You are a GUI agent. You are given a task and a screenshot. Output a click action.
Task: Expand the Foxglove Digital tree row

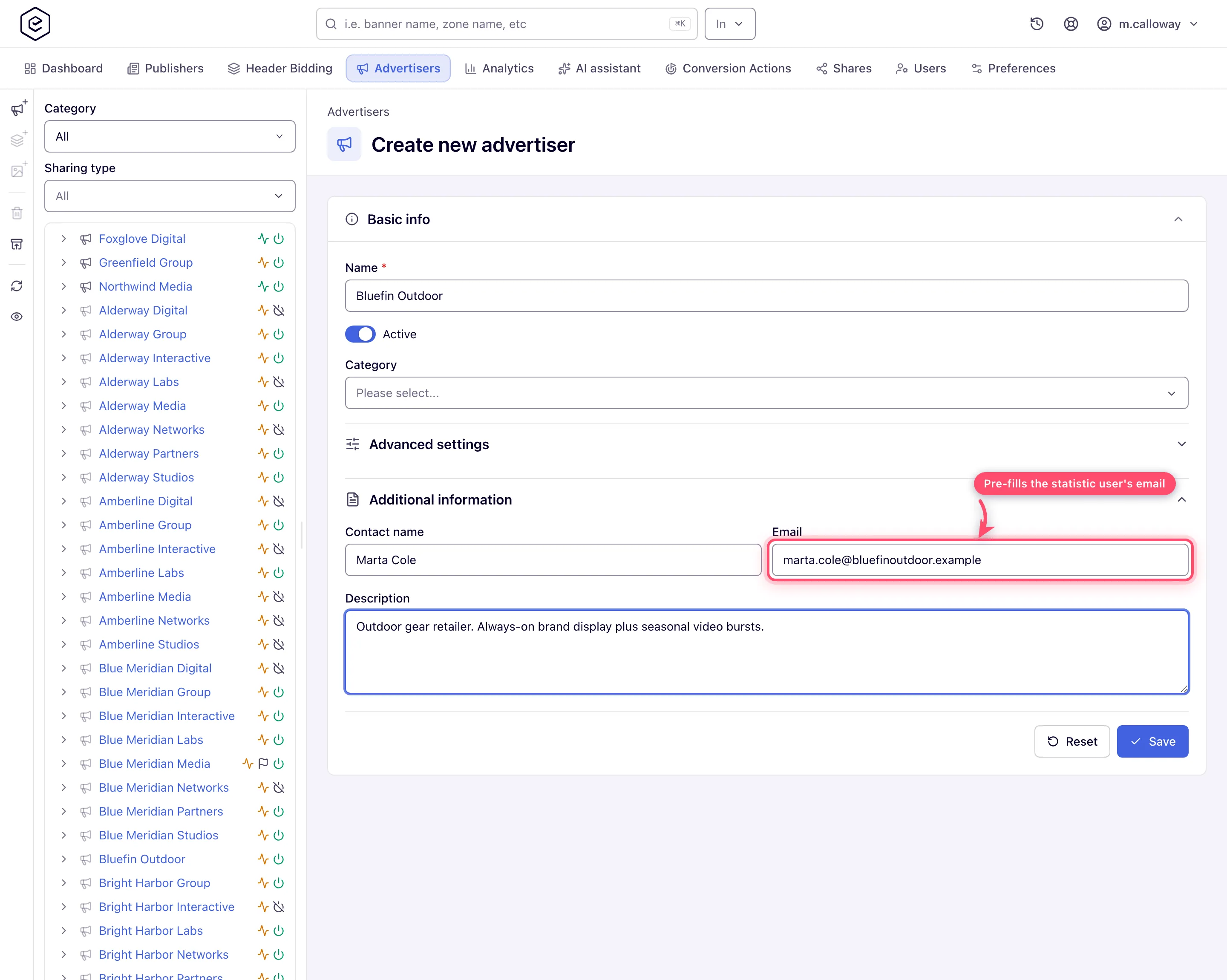point(64,239)
